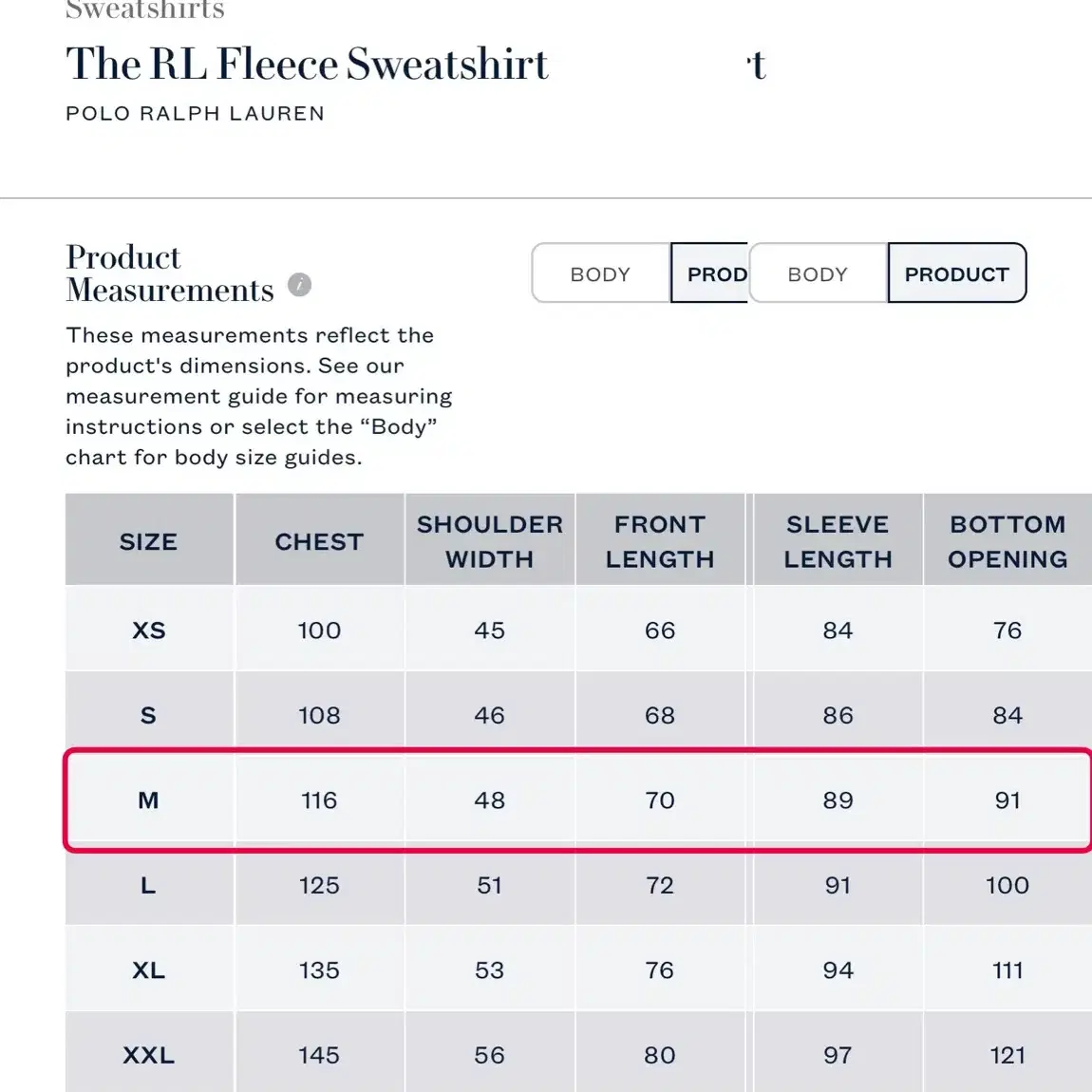Select the CHEST column header
The image size is (1092, 1092).
coord(320,539)
